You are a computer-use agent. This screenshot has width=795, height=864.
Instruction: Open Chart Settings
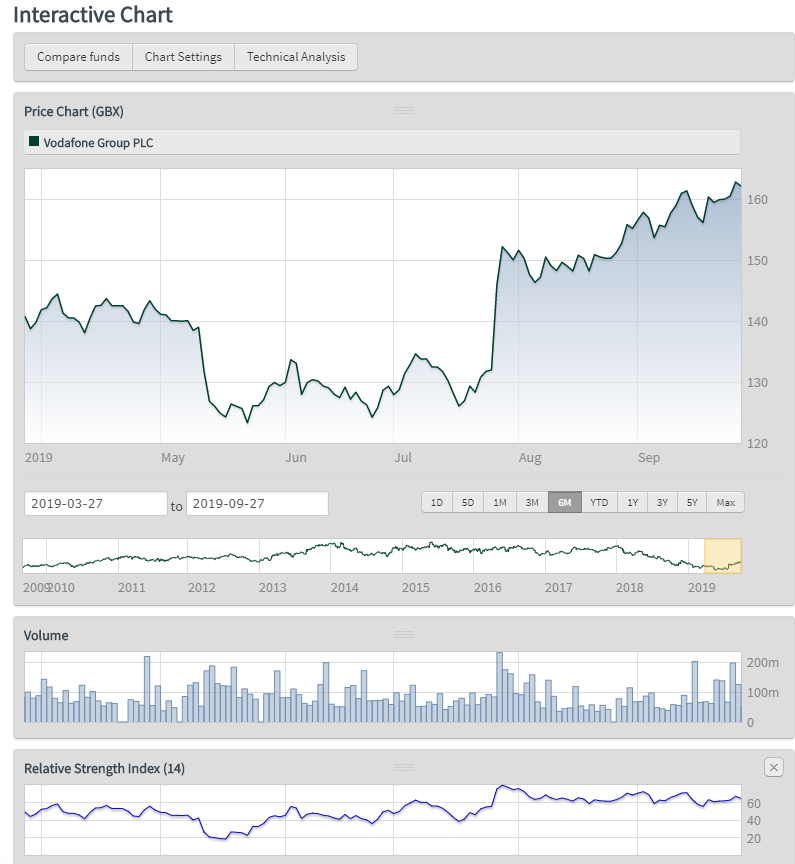[183, 57]
